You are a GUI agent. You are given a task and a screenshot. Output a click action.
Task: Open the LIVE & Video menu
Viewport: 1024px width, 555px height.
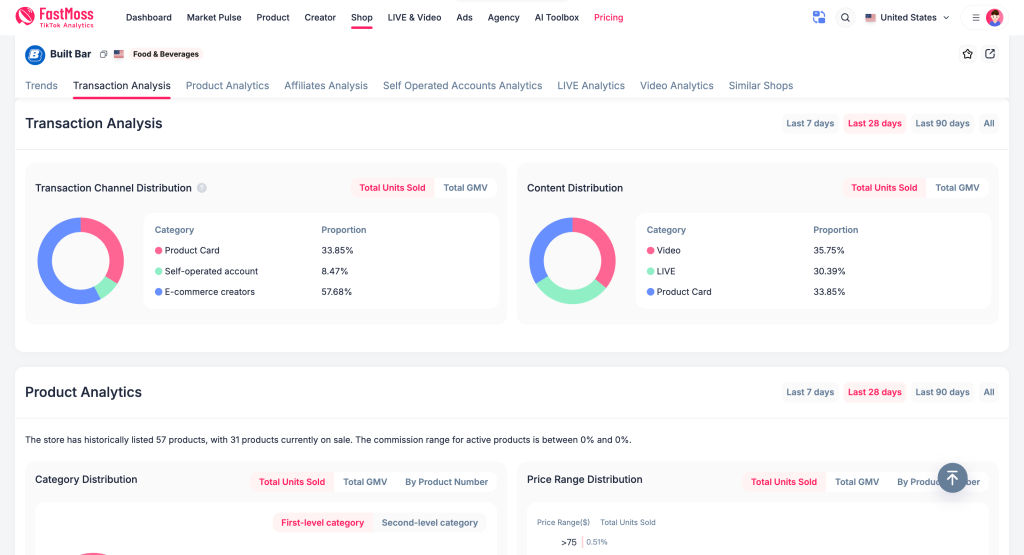(415, 18)
